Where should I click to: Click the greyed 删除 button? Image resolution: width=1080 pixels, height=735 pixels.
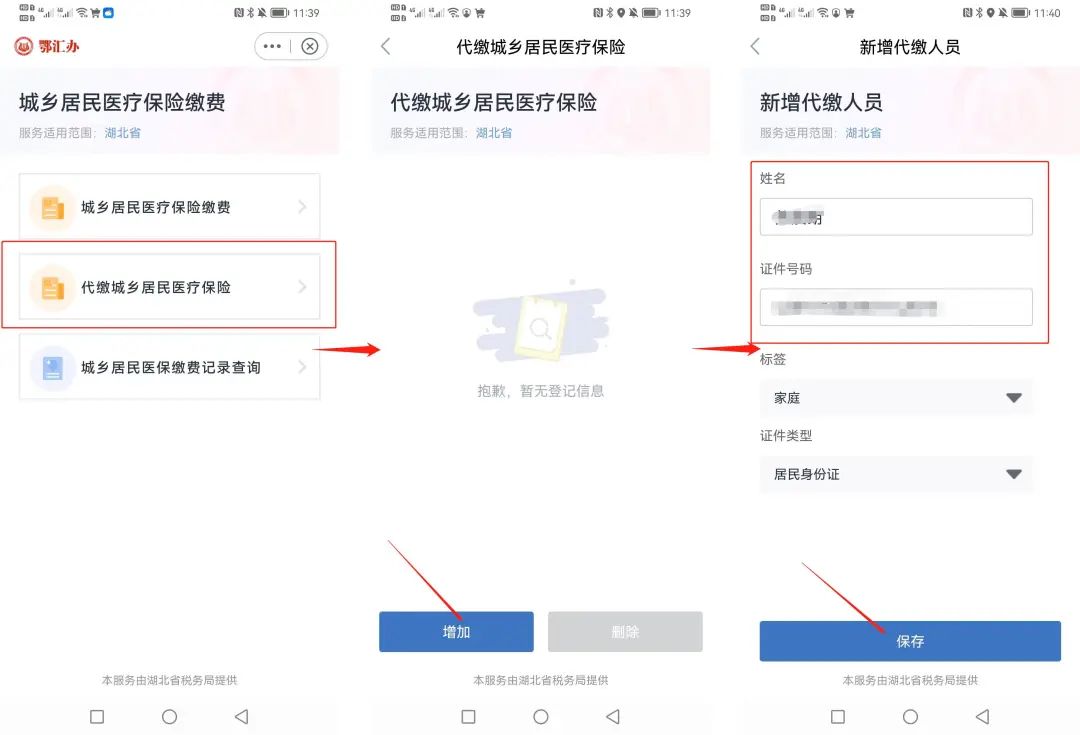[x=625, y=632]
